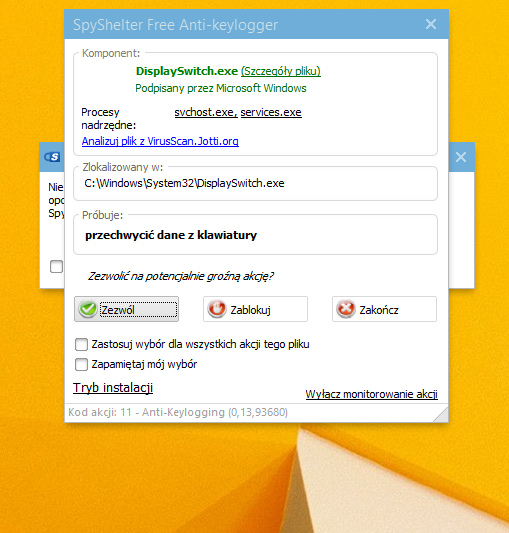Click the Zezwolić na potencjalnie groźną akcję question
The image size is (509, 533).
[x=181, y=276]
